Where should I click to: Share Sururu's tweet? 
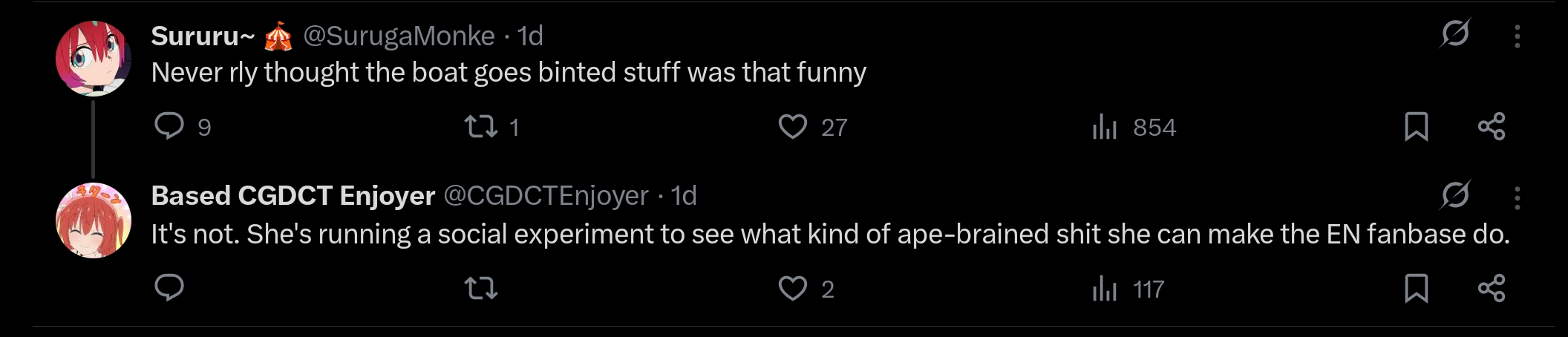click(x=1492, y=126)
